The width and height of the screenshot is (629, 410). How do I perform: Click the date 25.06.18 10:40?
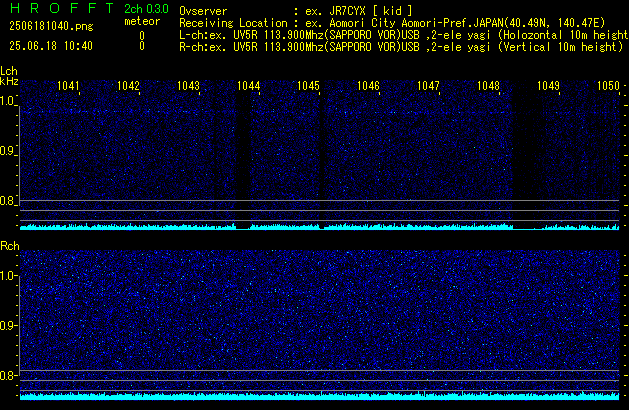[51, 46]
